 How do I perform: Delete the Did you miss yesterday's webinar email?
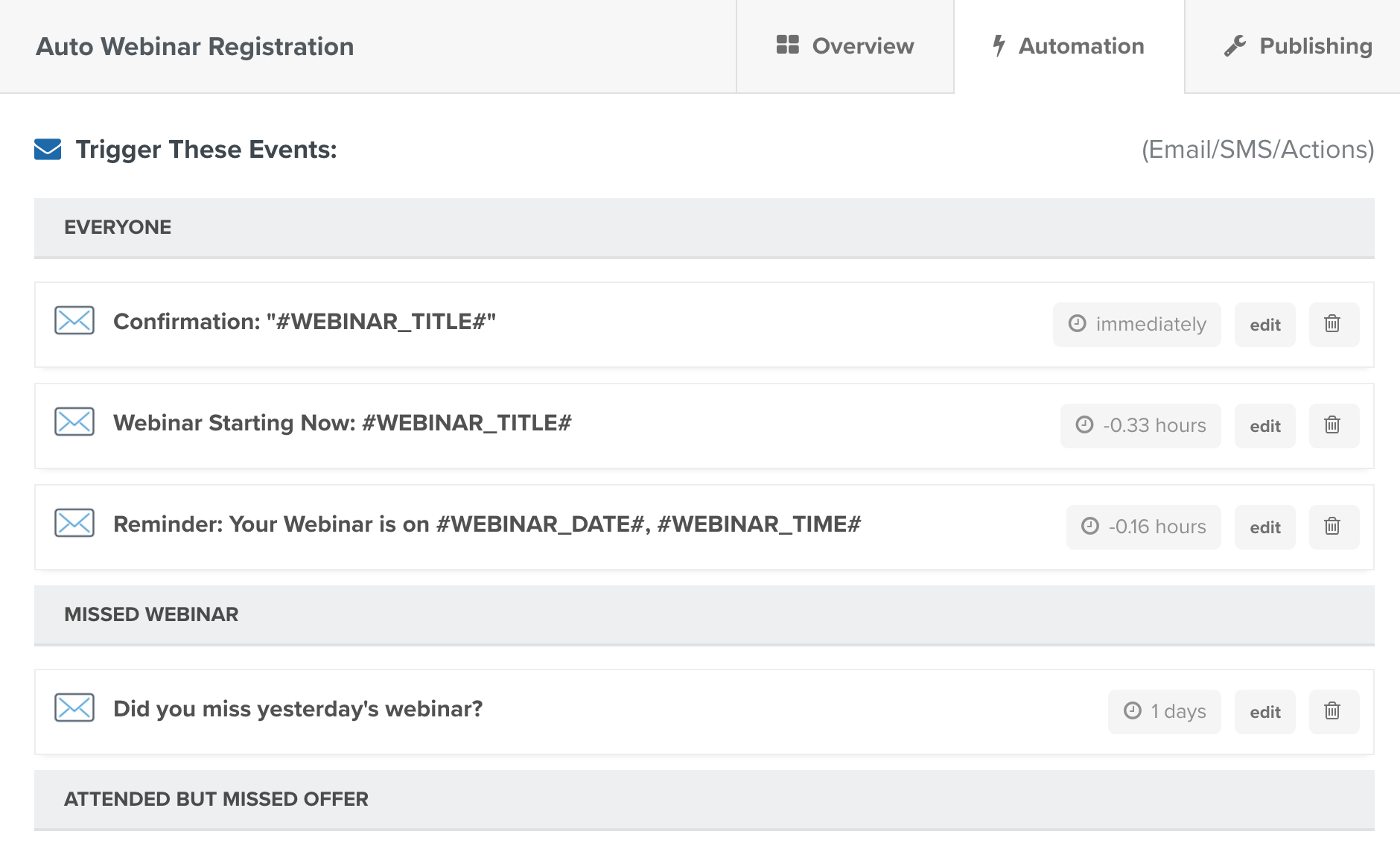point(1334,711)
